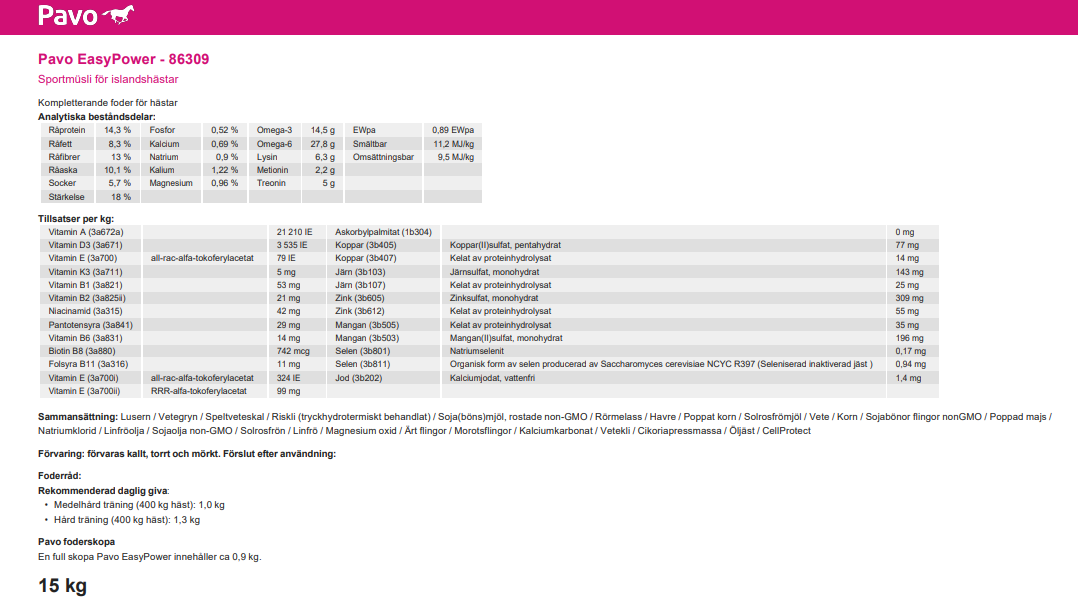Select the Råprotein row label
The image size is (1078, 614).
pyautogui.click(x=67, y=131)
